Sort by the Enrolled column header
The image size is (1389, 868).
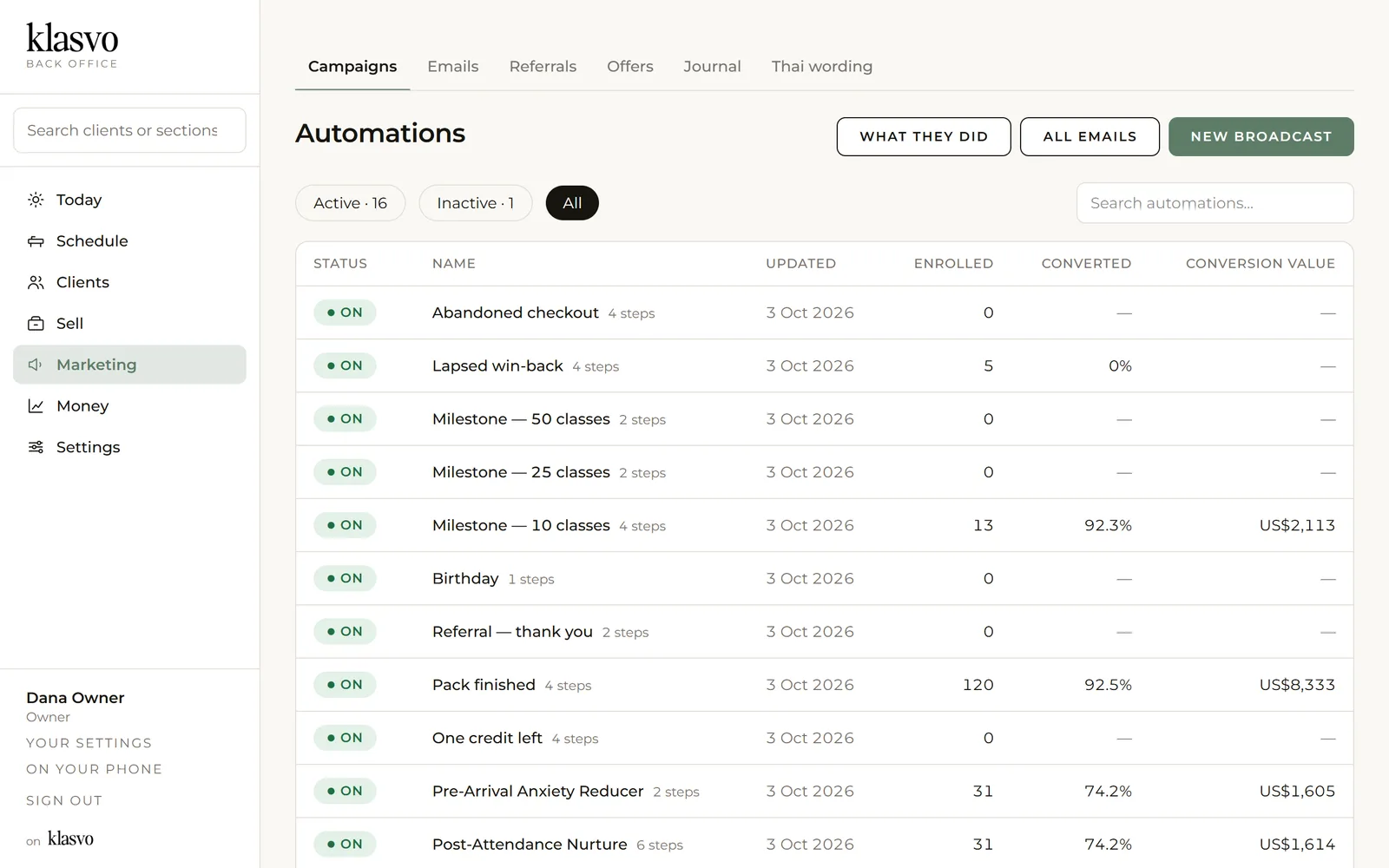coord(953,263)
